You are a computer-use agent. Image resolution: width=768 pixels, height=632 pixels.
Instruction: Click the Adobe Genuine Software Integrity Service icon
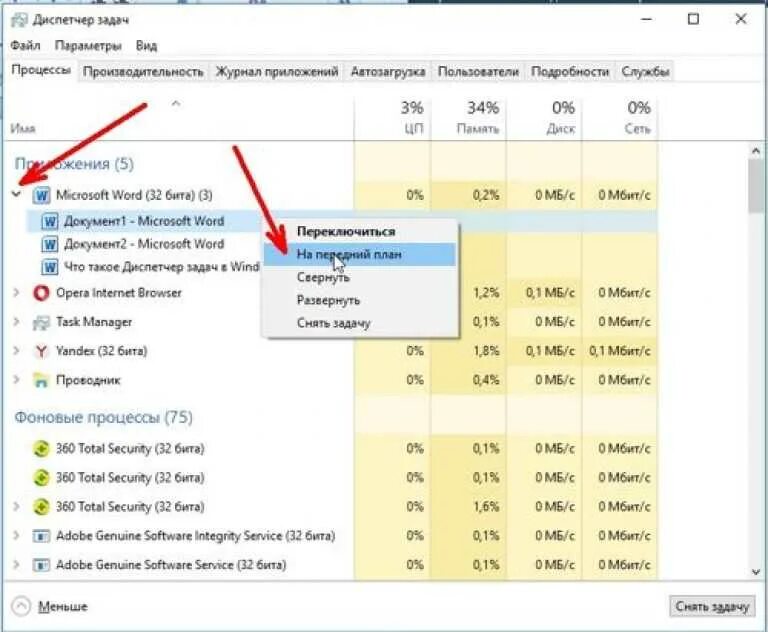[41, 536]
